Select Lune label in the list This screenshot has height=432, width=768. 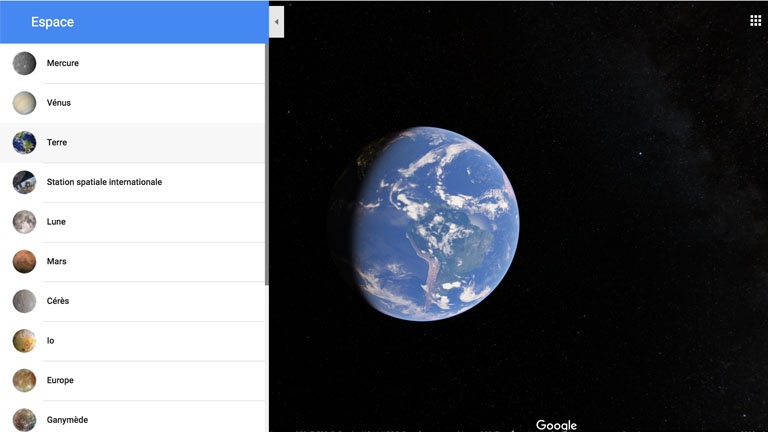pyautogui.click(x=56, y=222)
